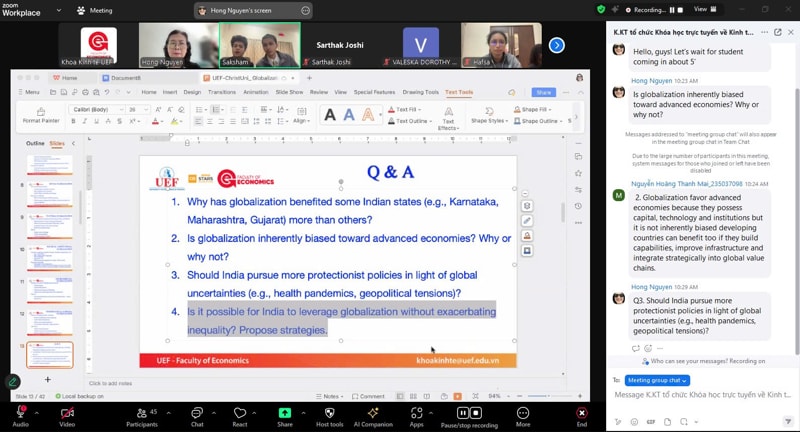Viewport: 800px width, 432px height.
Task: Expand the Meeting group chat recipient dropdown
Action: tap(657, 380)
